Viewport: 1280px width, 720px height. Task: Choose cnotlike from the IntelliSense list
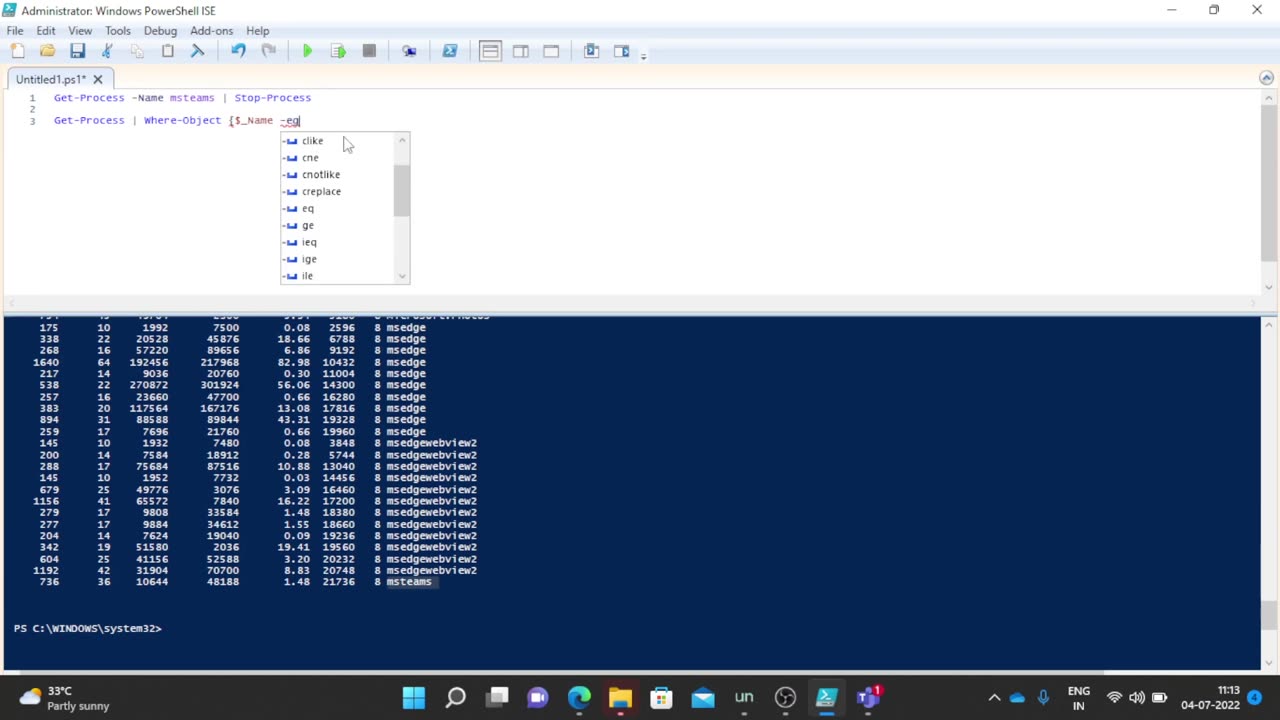pos(338,175)
